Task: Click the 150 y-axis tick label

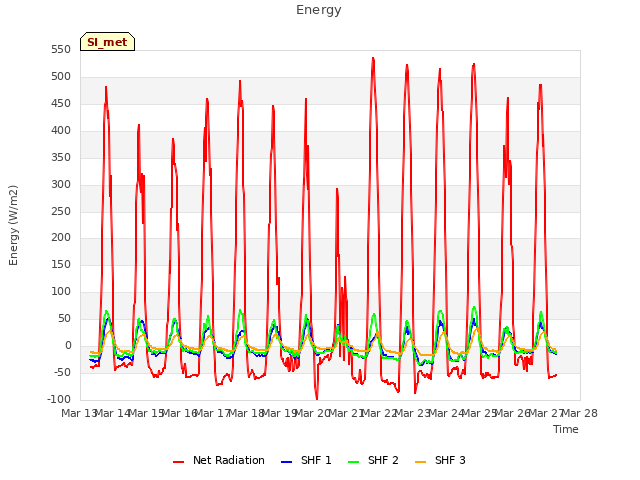Action: coord(61,264)
